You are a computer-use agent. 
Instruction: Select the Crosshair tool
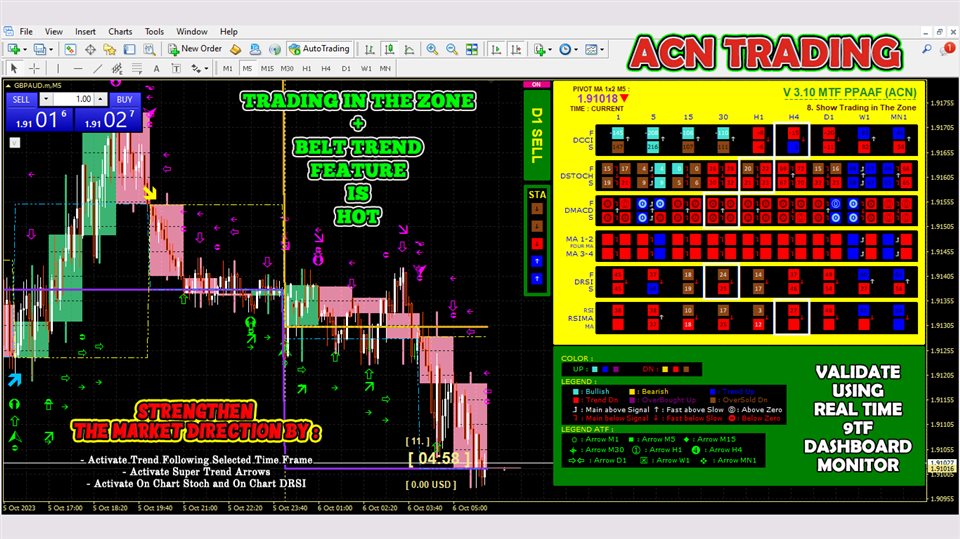34,69
